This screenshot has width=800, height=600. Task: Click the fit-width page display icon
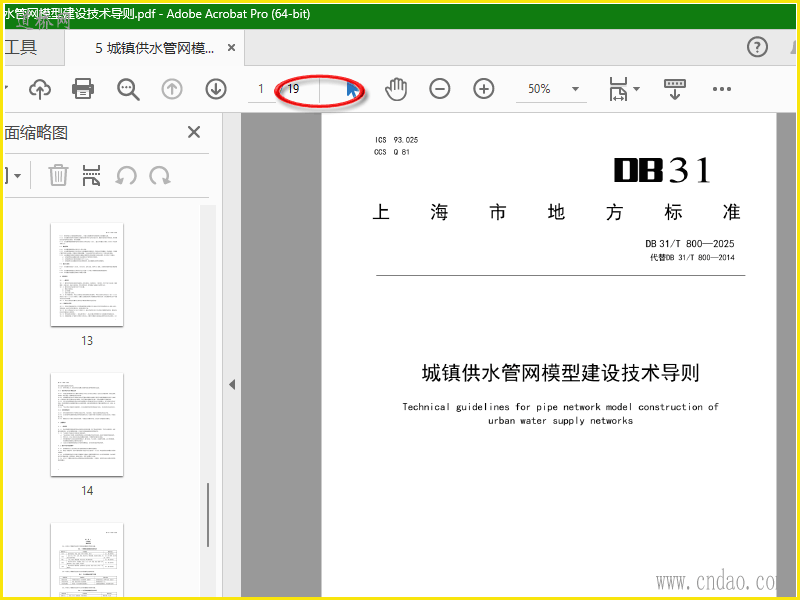point(618,89)
